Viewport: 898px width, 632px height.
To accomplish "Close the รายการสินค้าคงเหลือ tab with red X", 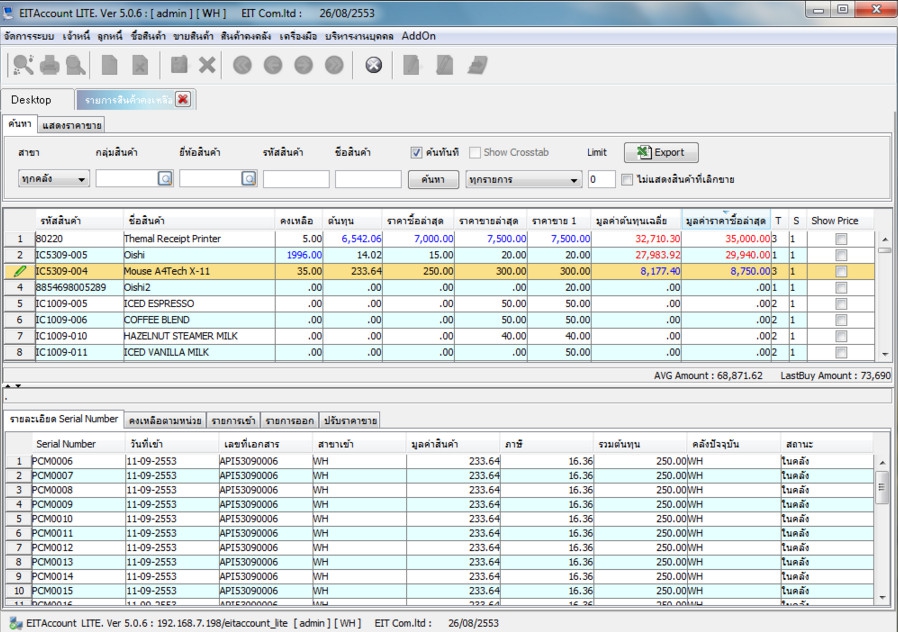I will (183, 99).
